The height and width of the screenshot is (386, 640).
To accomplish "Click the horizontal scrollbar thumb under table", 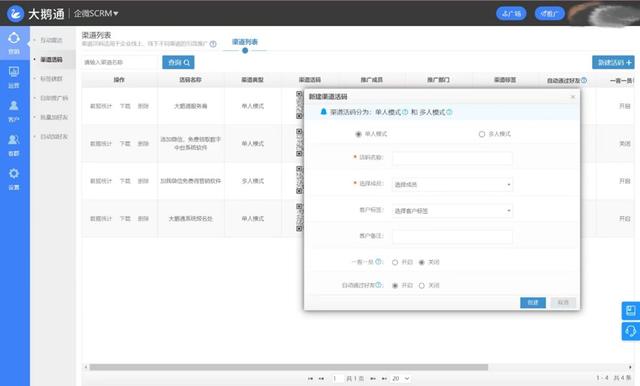I will click(289, 367).
